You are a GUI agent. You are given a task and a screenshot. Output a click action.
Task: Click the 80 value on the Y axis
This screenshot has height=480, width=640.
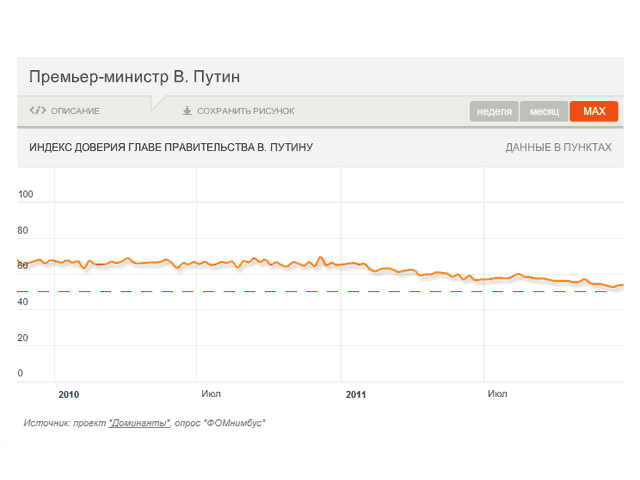23,230
